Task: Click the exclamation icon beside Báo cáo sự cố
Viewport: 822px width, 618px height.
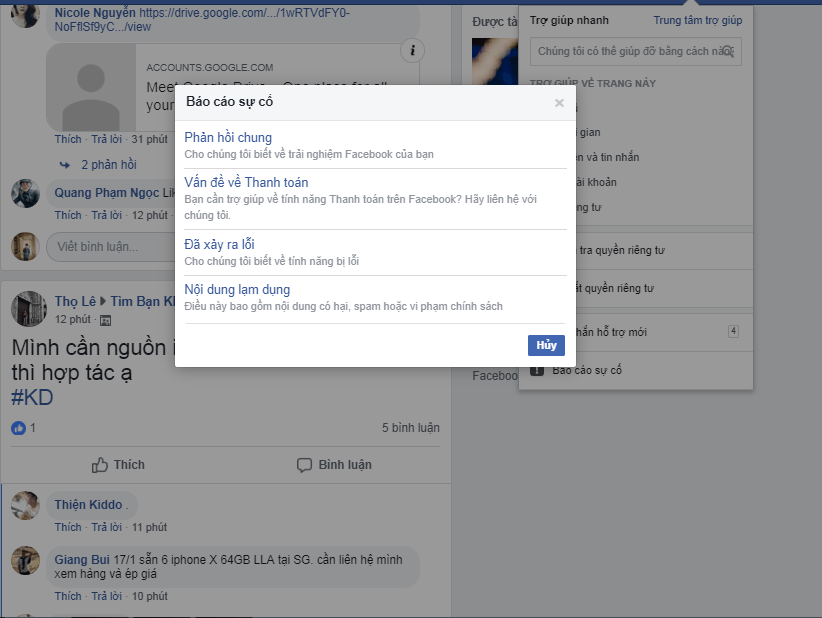Action: tap(536, 370)
